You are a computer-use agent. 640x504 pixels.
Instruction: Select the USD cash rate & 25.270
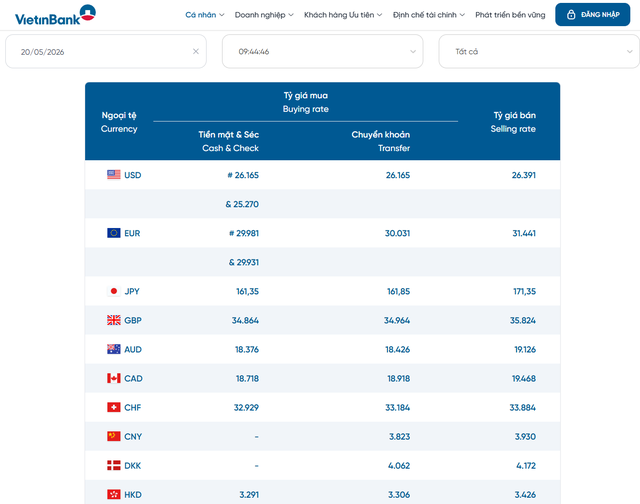pos(242,204)
